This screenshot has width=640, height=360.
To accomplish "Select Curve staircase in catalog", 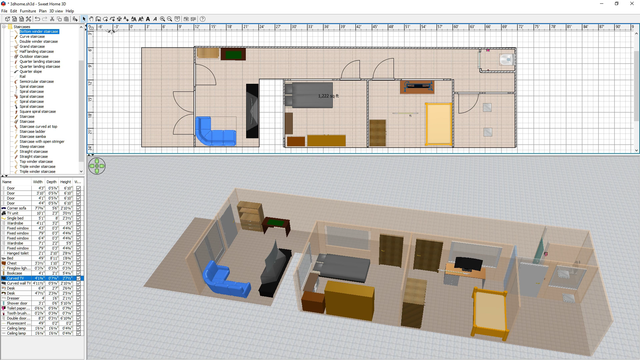I will pyautogui.click(x=32, y=36).
